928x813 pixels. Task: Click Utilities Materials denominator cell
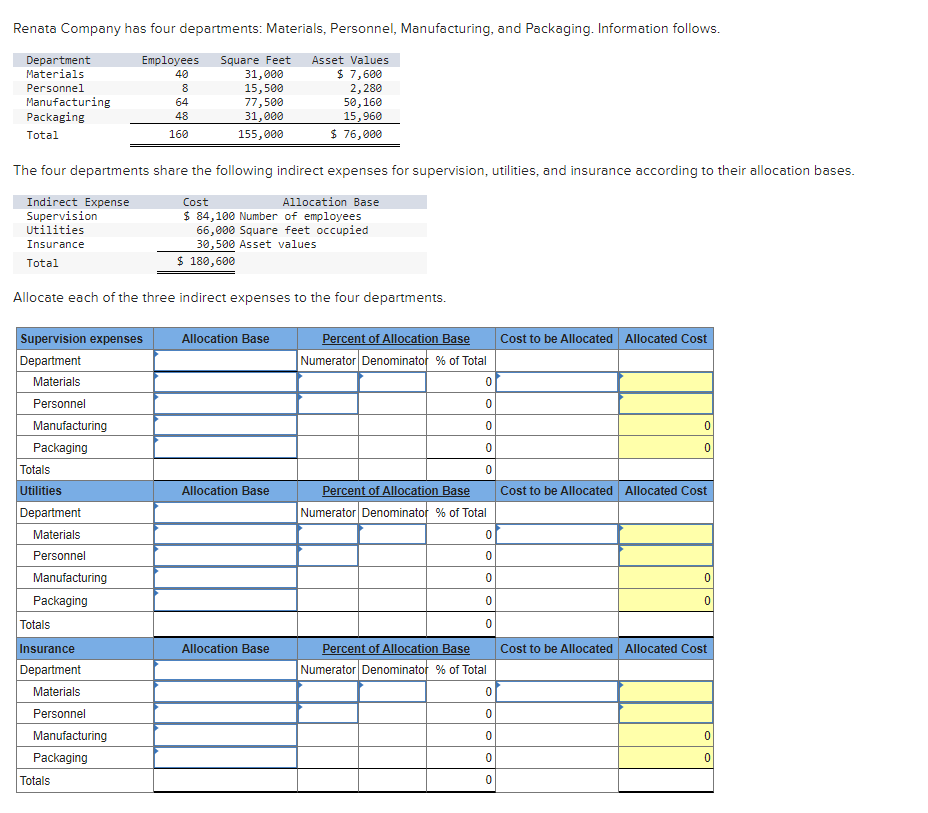tap(392, 534)
